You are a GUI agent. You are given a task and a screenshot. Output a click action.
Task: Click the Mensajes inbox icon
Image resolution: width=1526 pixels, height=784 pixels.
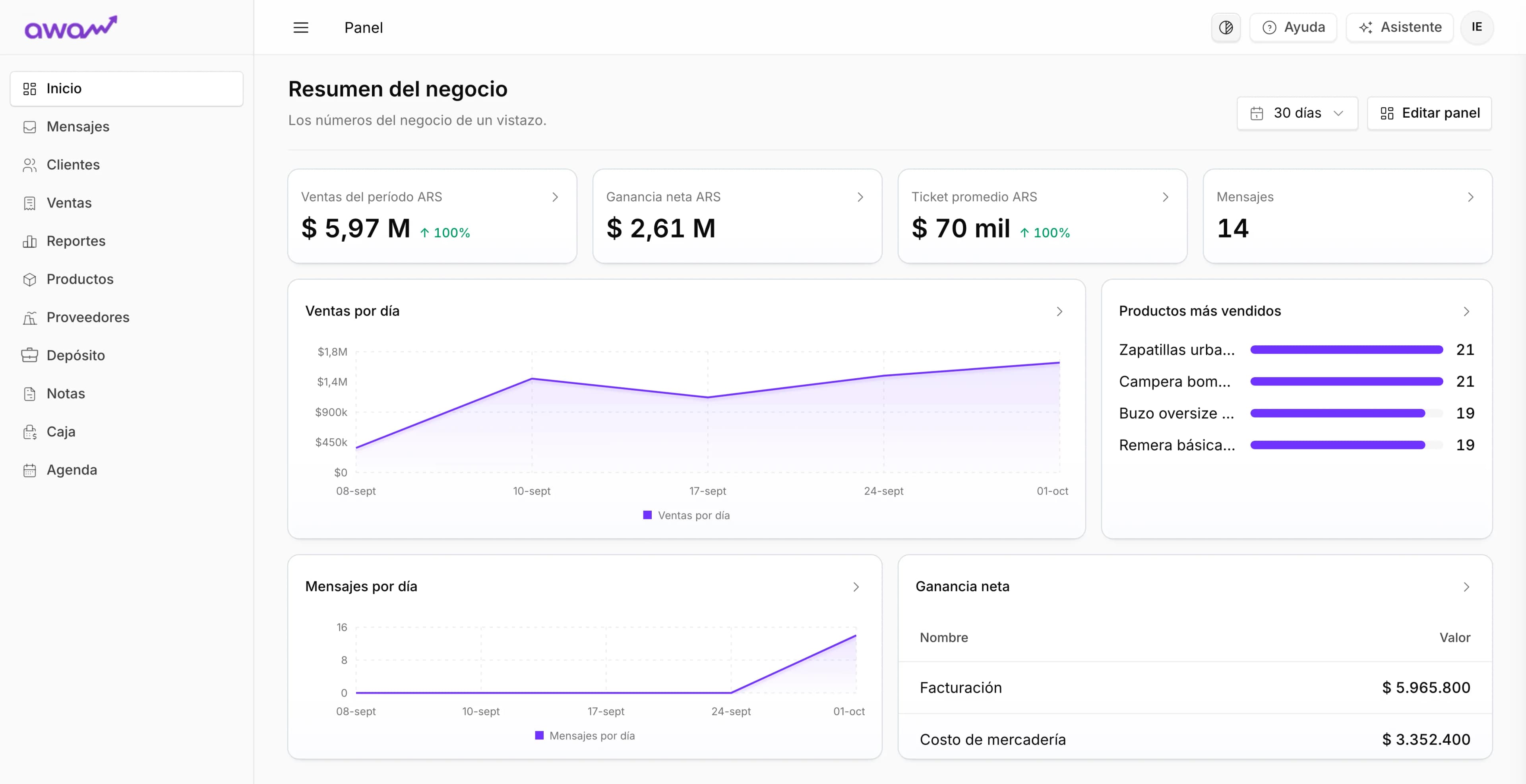(x=30, y=127)
